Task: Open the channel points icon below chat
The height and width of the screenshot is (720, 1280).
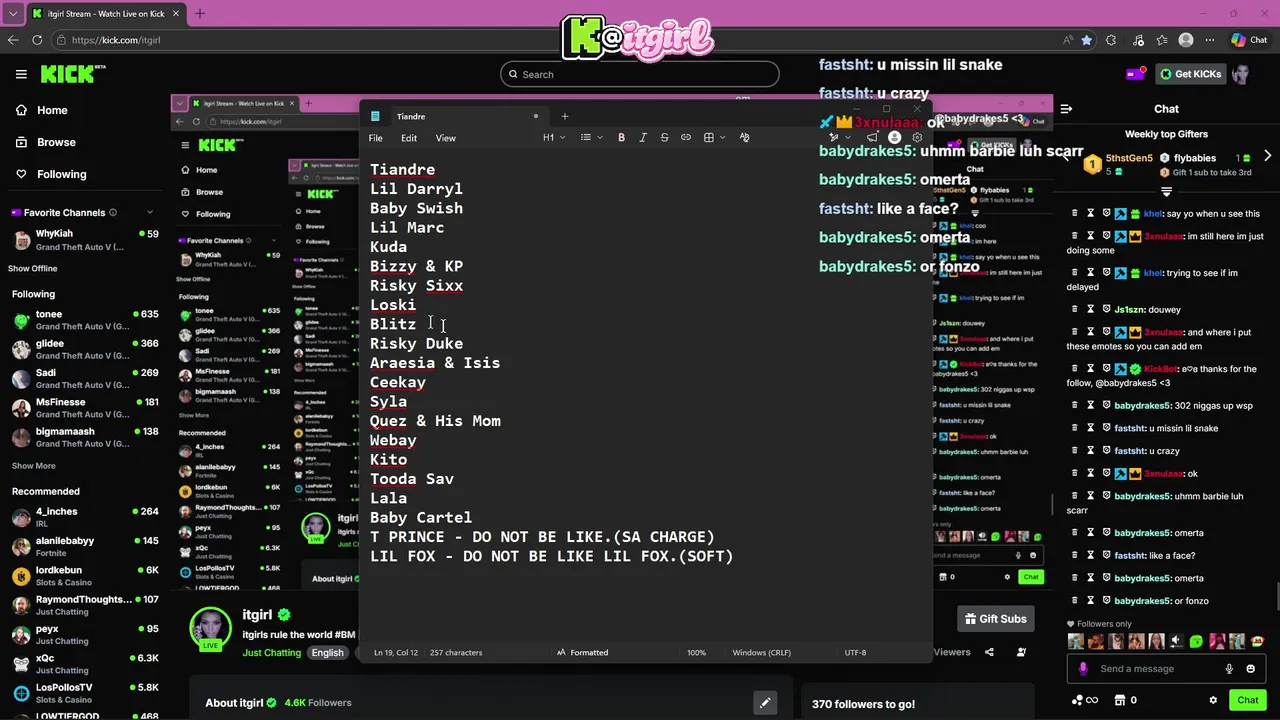Action: click(1084, 700)
